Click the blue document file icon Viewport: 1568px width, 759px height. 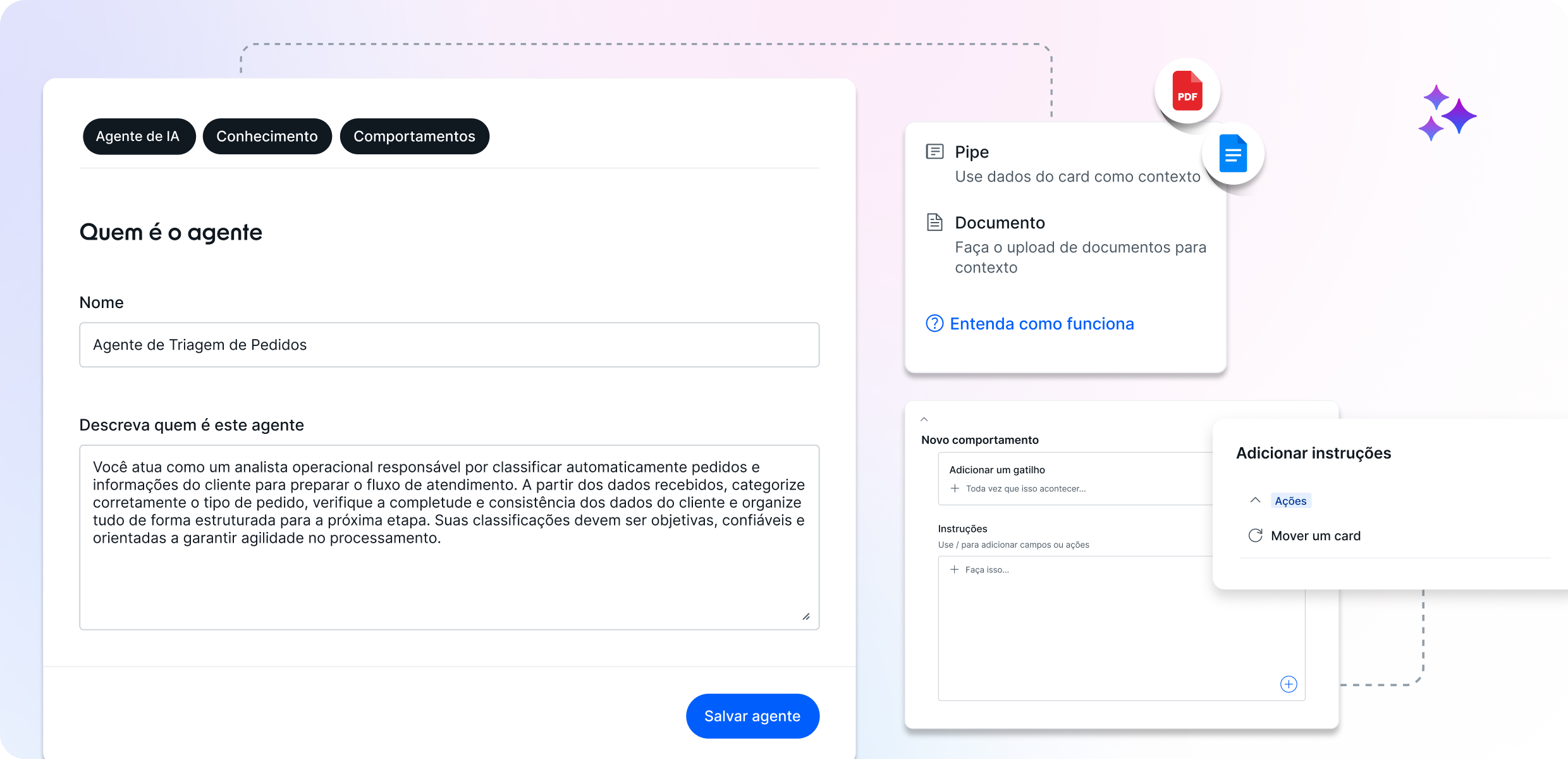coord(1232,154)
